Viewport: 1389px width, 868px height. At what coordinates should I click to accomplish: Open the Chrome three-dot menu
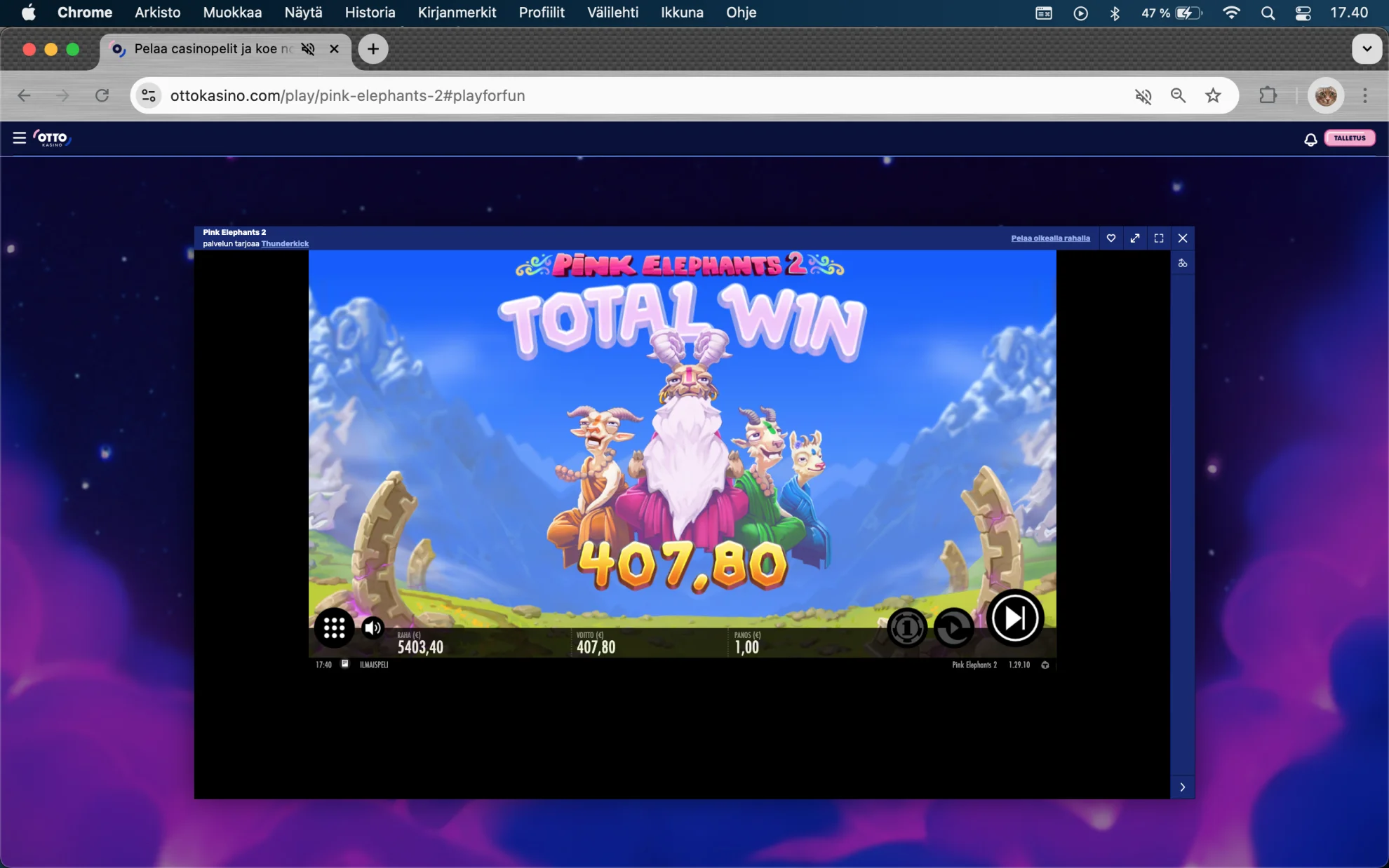(1365, 96)
